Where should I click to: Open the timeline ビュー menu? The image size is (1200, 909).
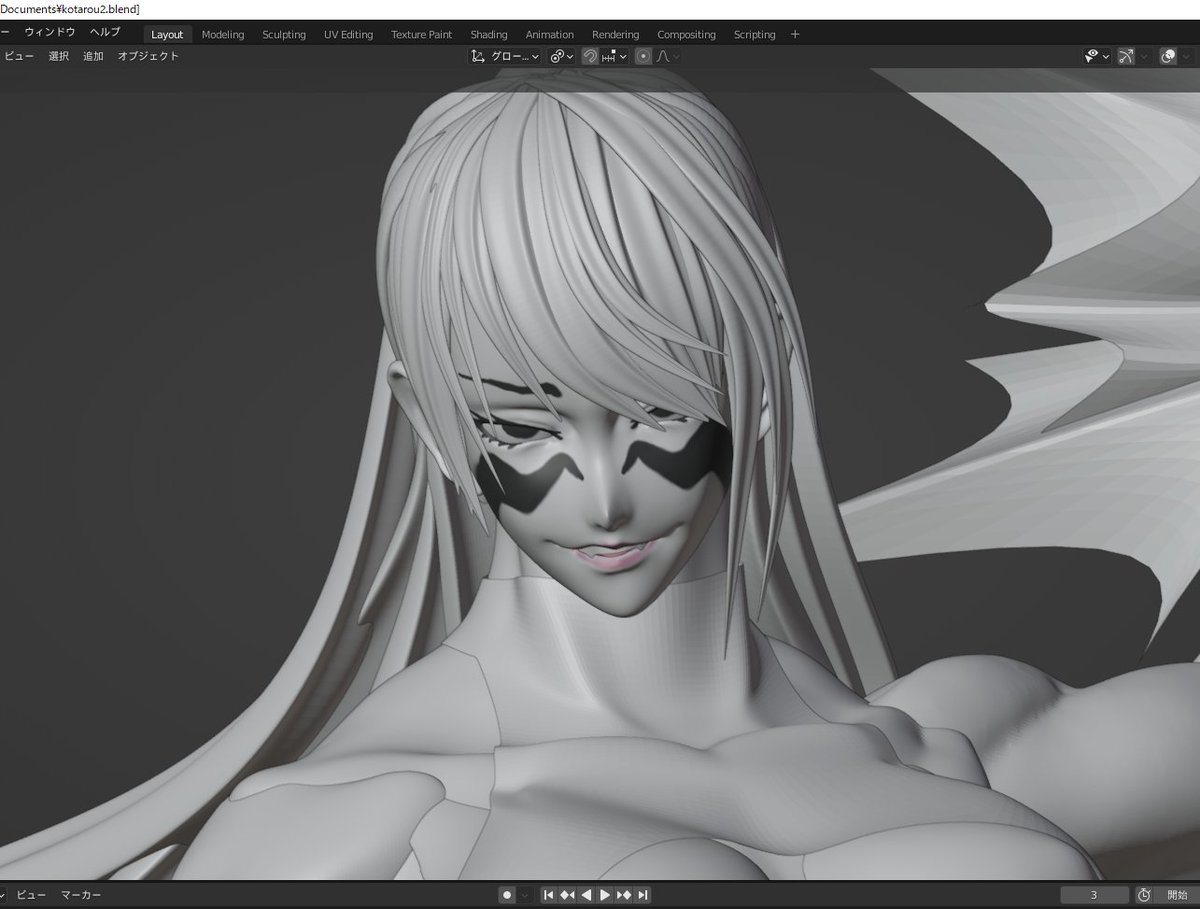[x=31, y=895]
